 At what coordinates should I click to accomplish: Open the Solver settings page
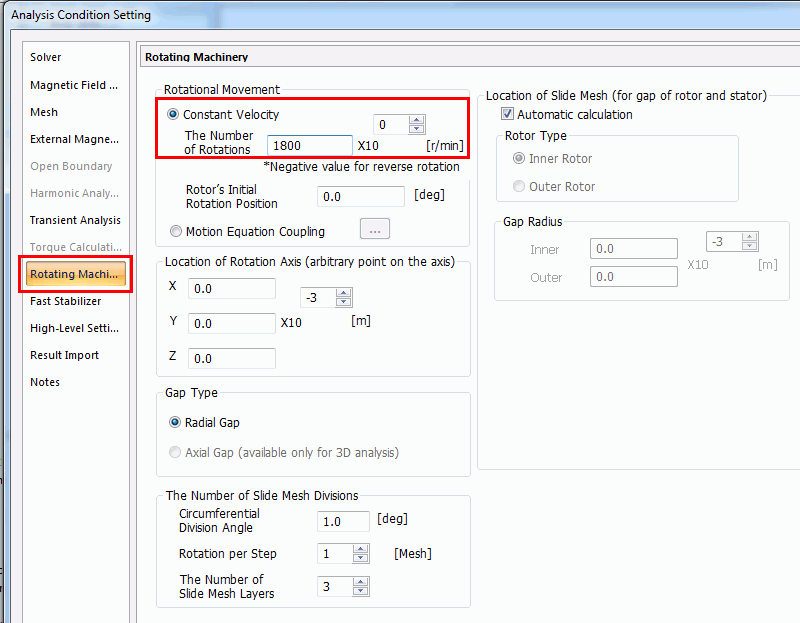(x=45, y=57)
